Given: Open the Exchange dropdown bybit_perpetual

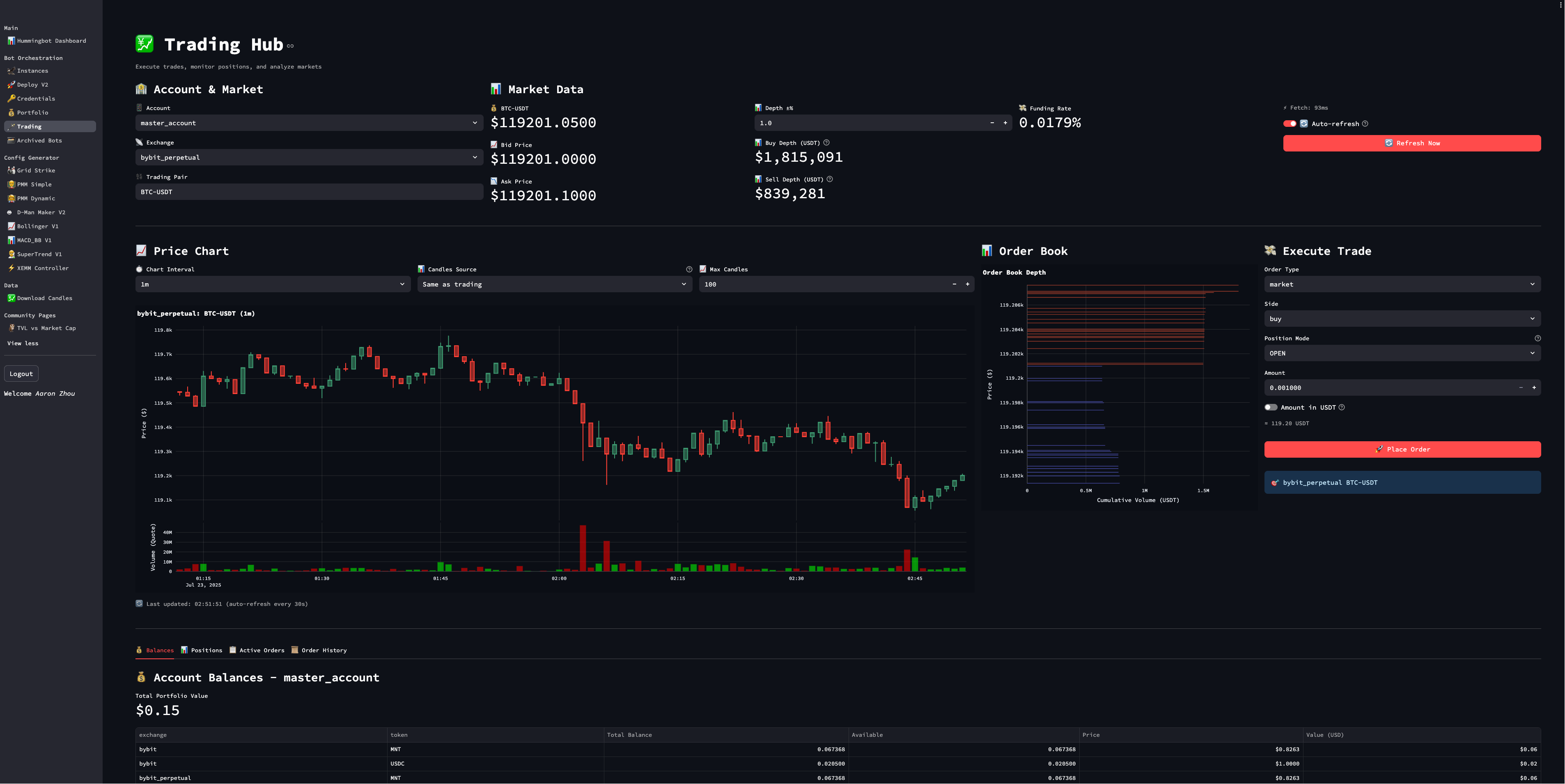Looking at the screenshot, I should point(309,157).
